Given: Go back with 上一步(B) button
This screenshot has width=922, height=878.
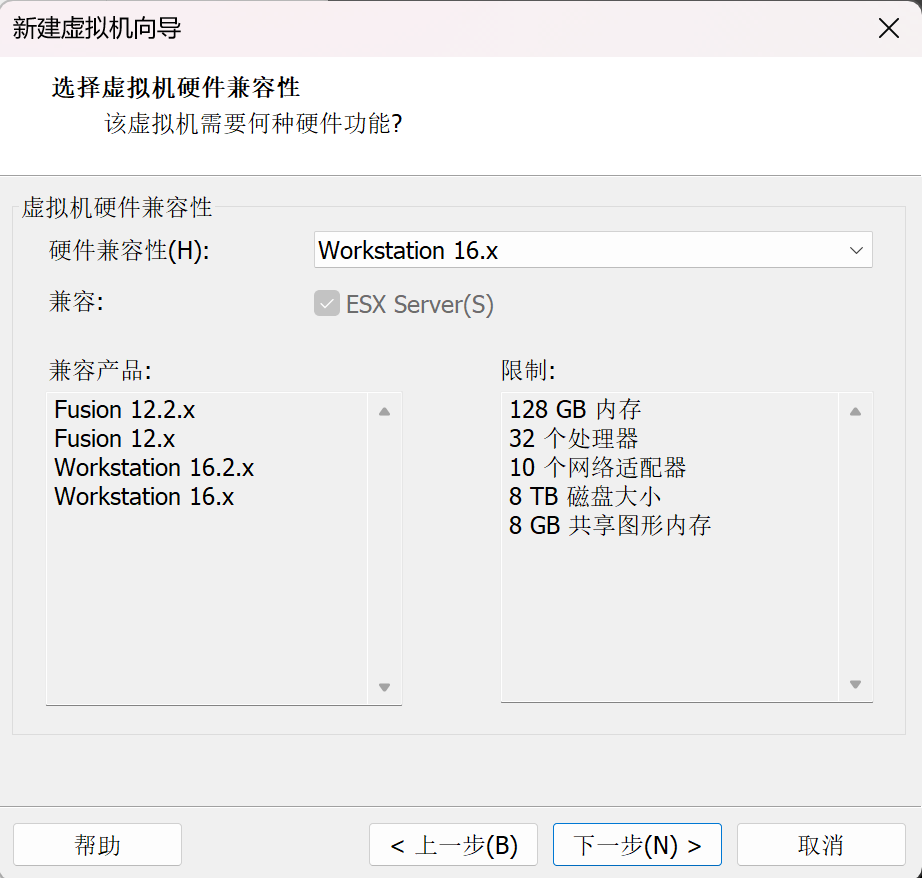Looking at the screenshot, I should coord(453,844).
